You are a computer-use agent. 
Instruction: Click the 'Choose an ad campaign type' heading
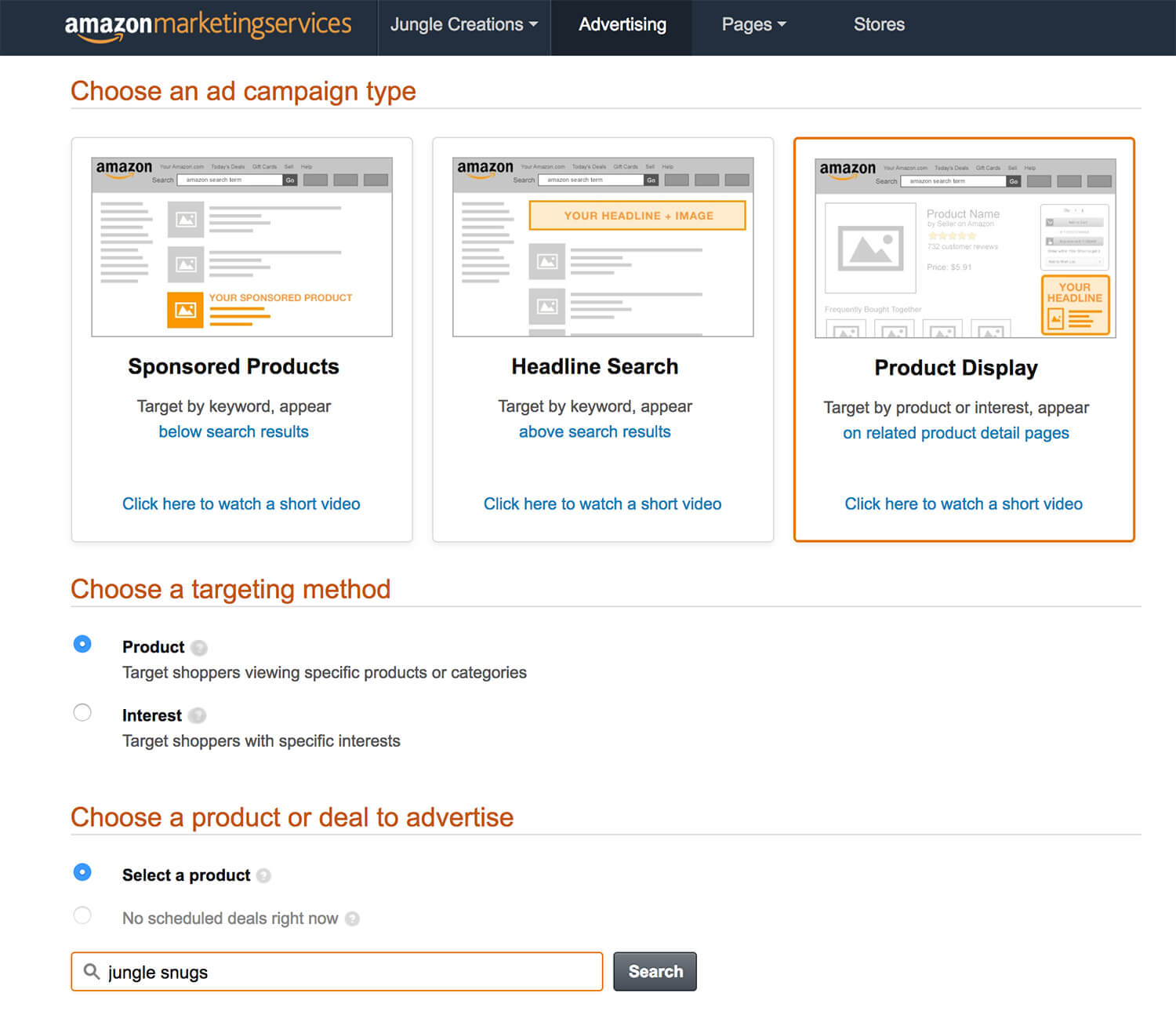243,91
